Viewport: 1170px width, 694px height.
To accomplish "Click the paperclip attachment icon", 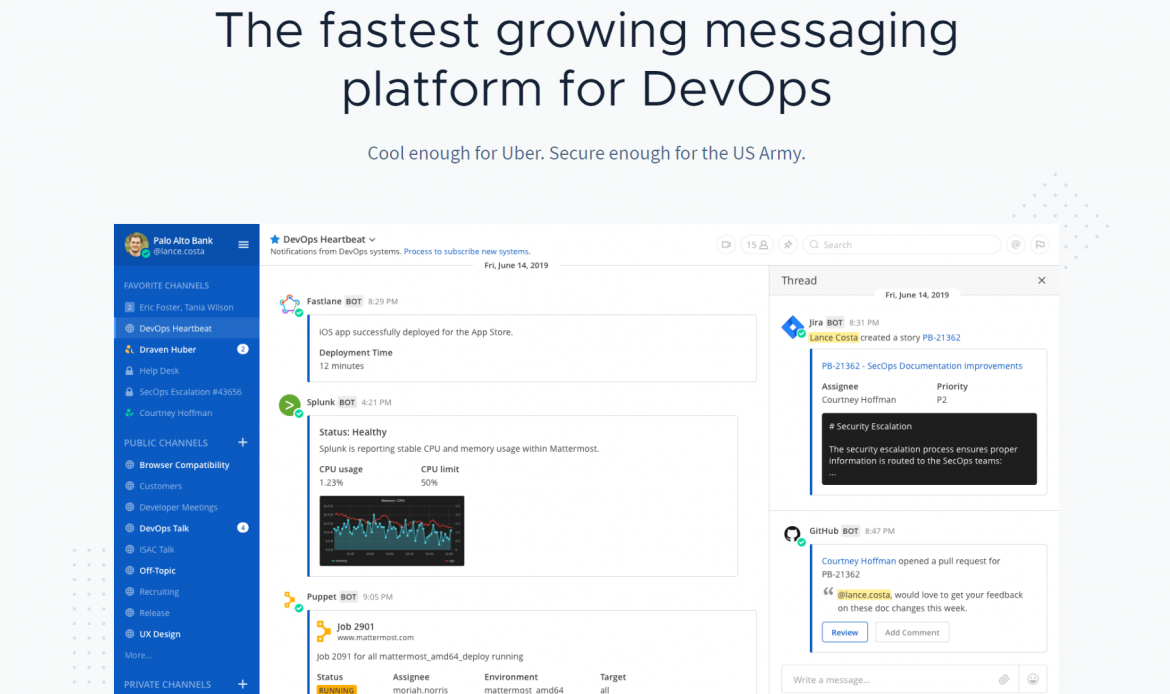I will pos(1004,679).
